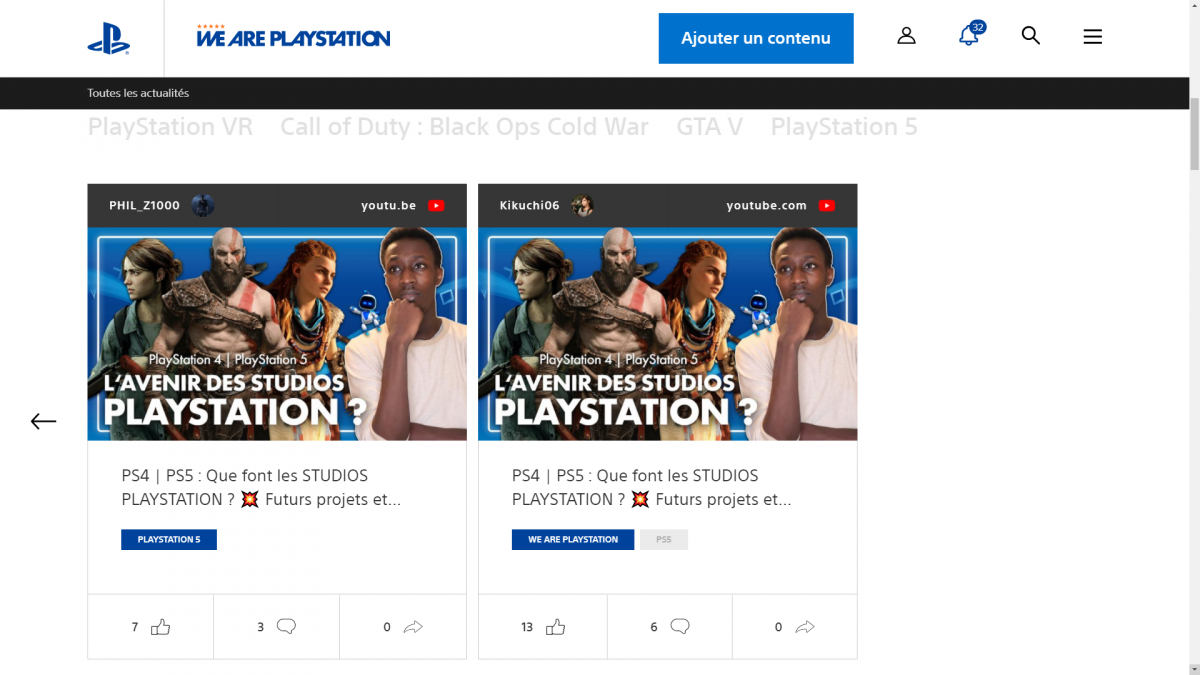Like Kikuchi06's post with the thumbs-up

[x=556, y=627]
